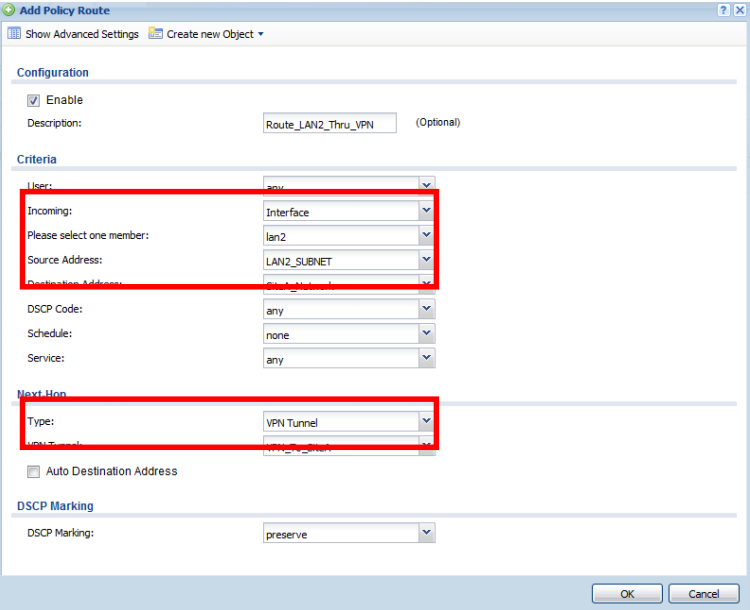Uncheck the Enable checkbox

(x=33, y=100)
